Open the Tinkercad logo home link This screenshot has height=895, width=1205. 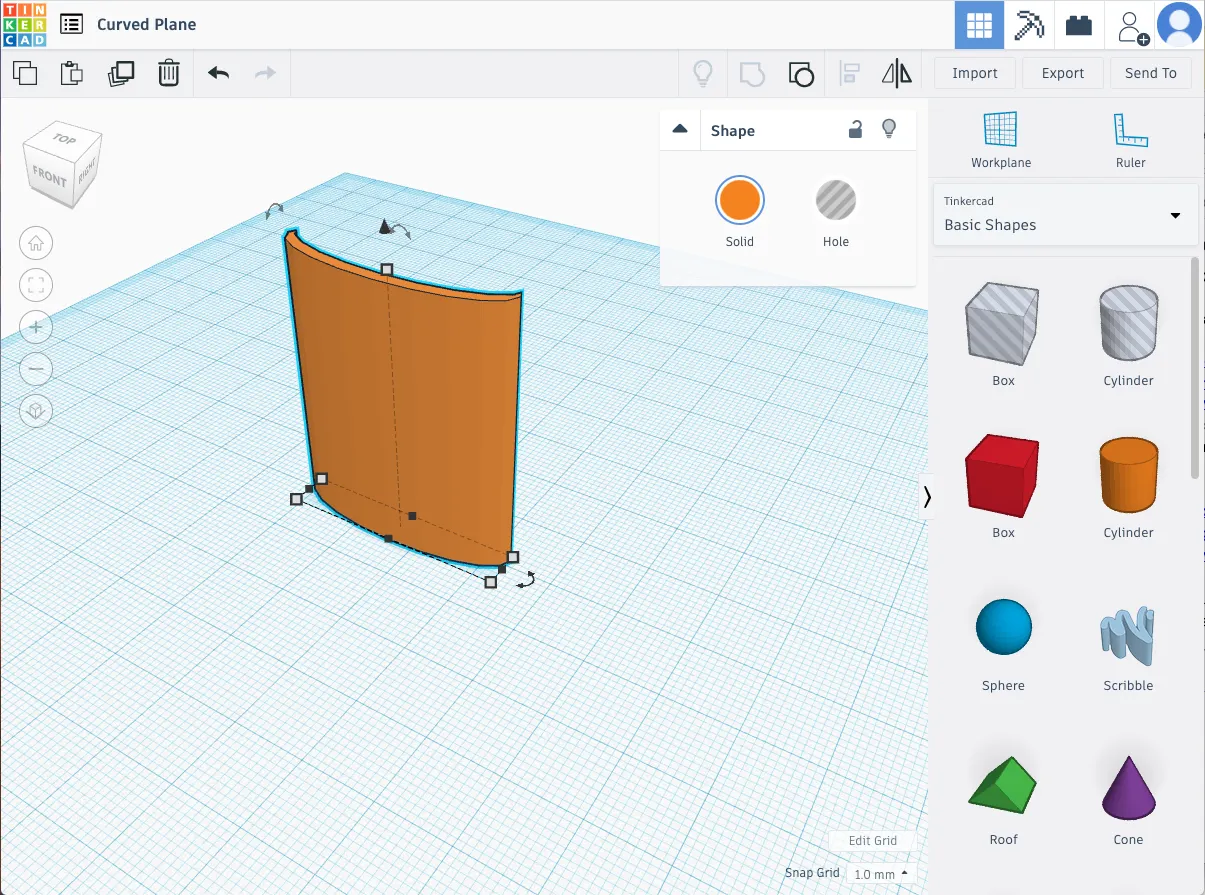(x=24, y=24)
